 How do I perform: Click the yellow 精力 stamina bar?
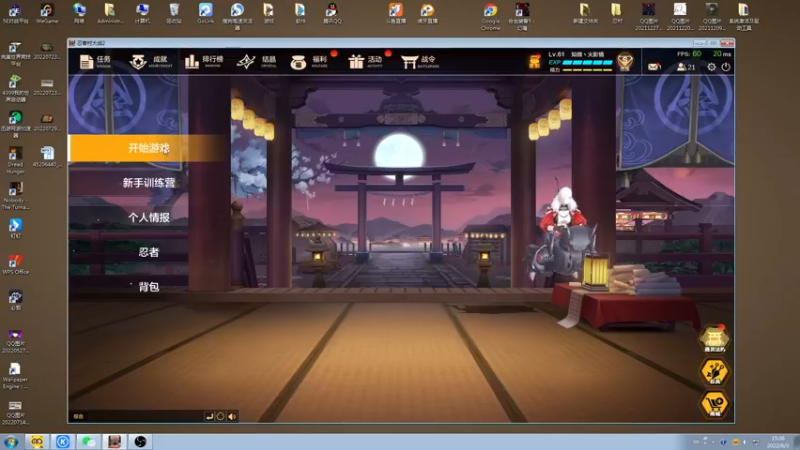(x=587, y=70)
